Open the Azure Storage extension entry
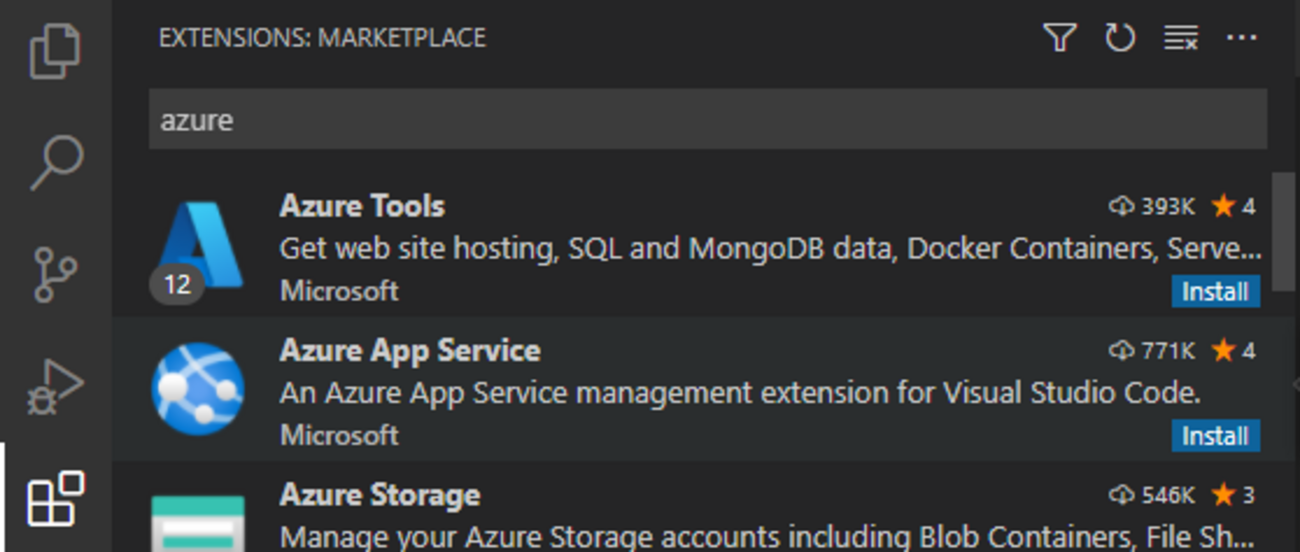This screenshot has width=1300, height=552. pos(380,495)
